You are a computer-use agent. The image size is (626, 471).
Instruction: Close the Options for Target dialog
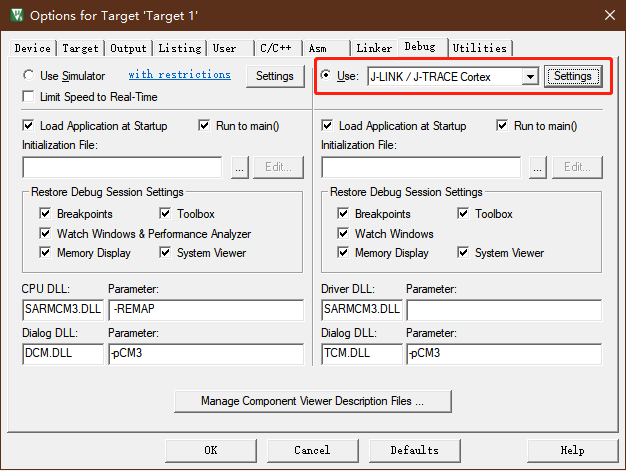coord(610,15)
